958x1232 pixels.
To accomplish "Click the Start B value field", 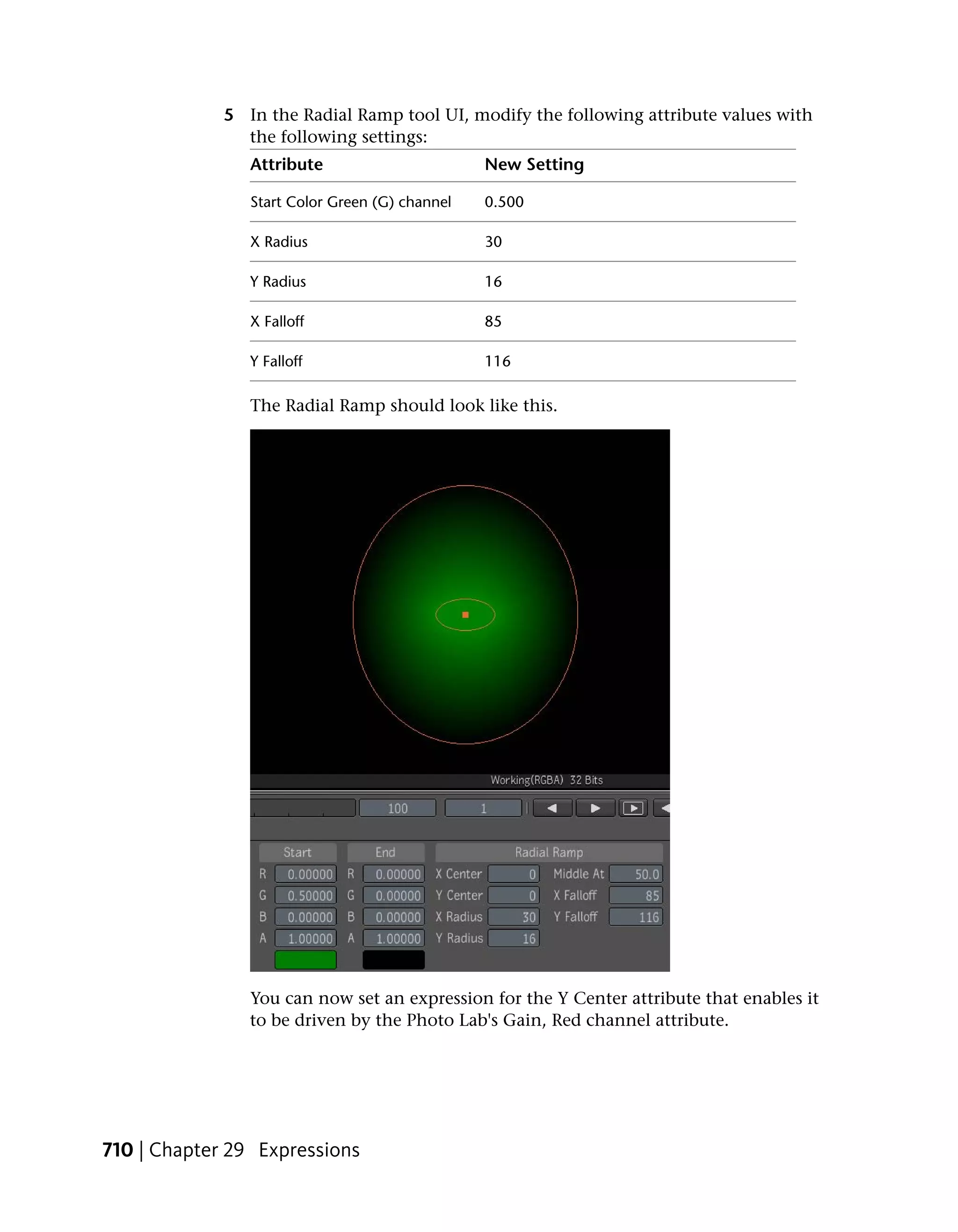I will click(305, 917).
